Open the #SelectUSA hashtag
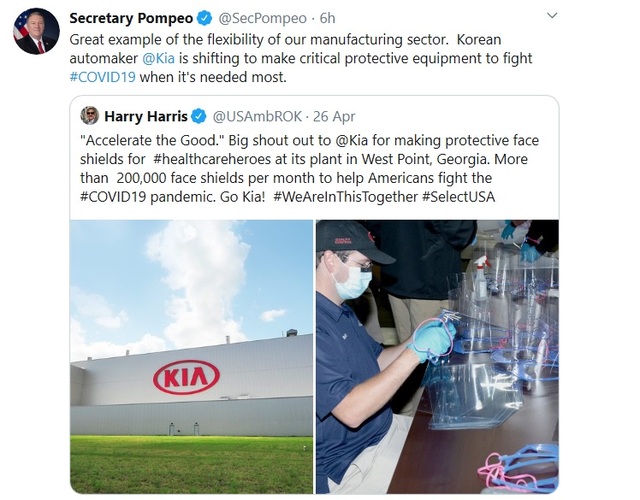 click(458, 197)
